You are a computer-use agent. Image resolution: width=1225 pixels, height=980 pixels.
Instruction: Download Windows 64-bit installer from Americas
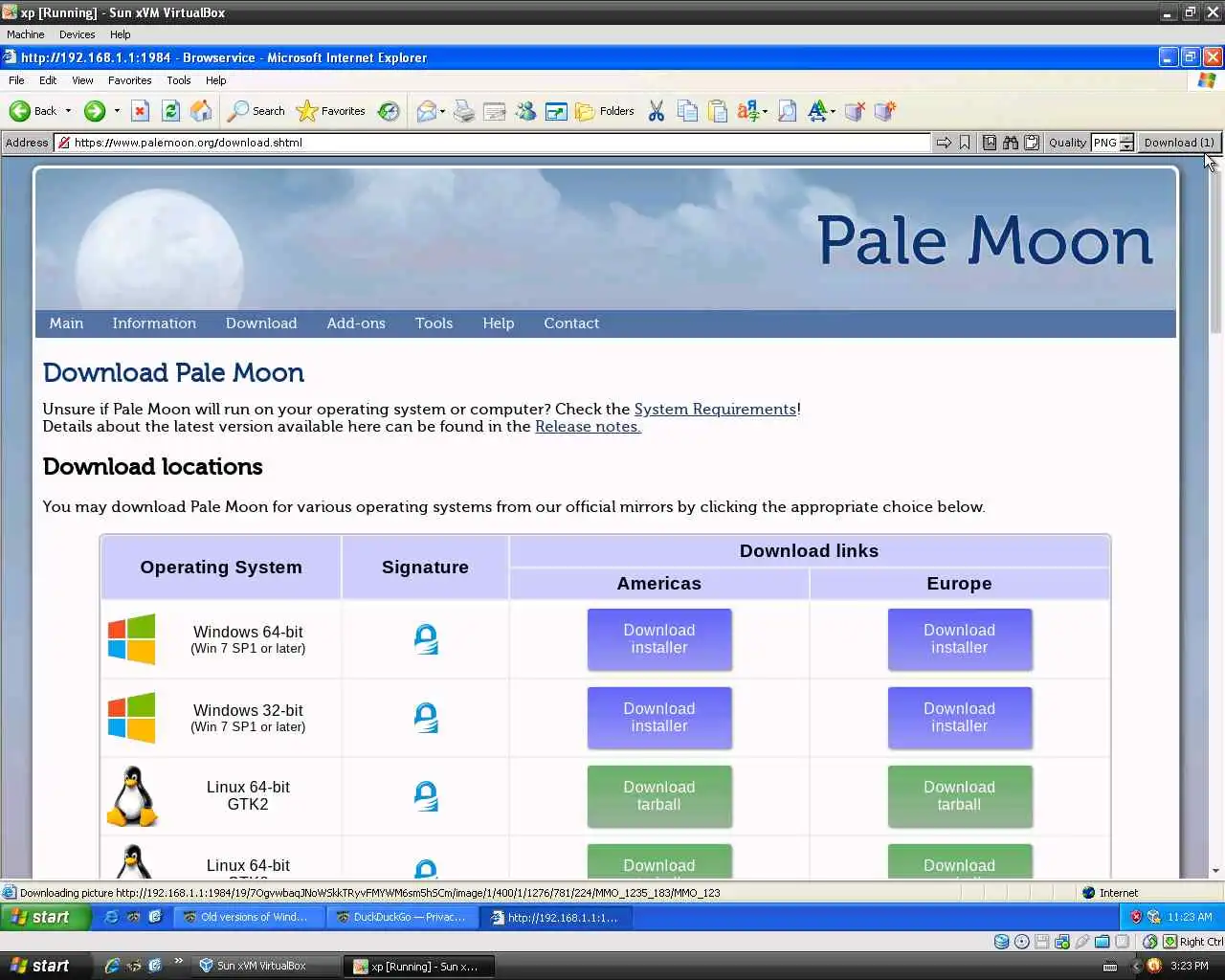click(x=659, y=639)
